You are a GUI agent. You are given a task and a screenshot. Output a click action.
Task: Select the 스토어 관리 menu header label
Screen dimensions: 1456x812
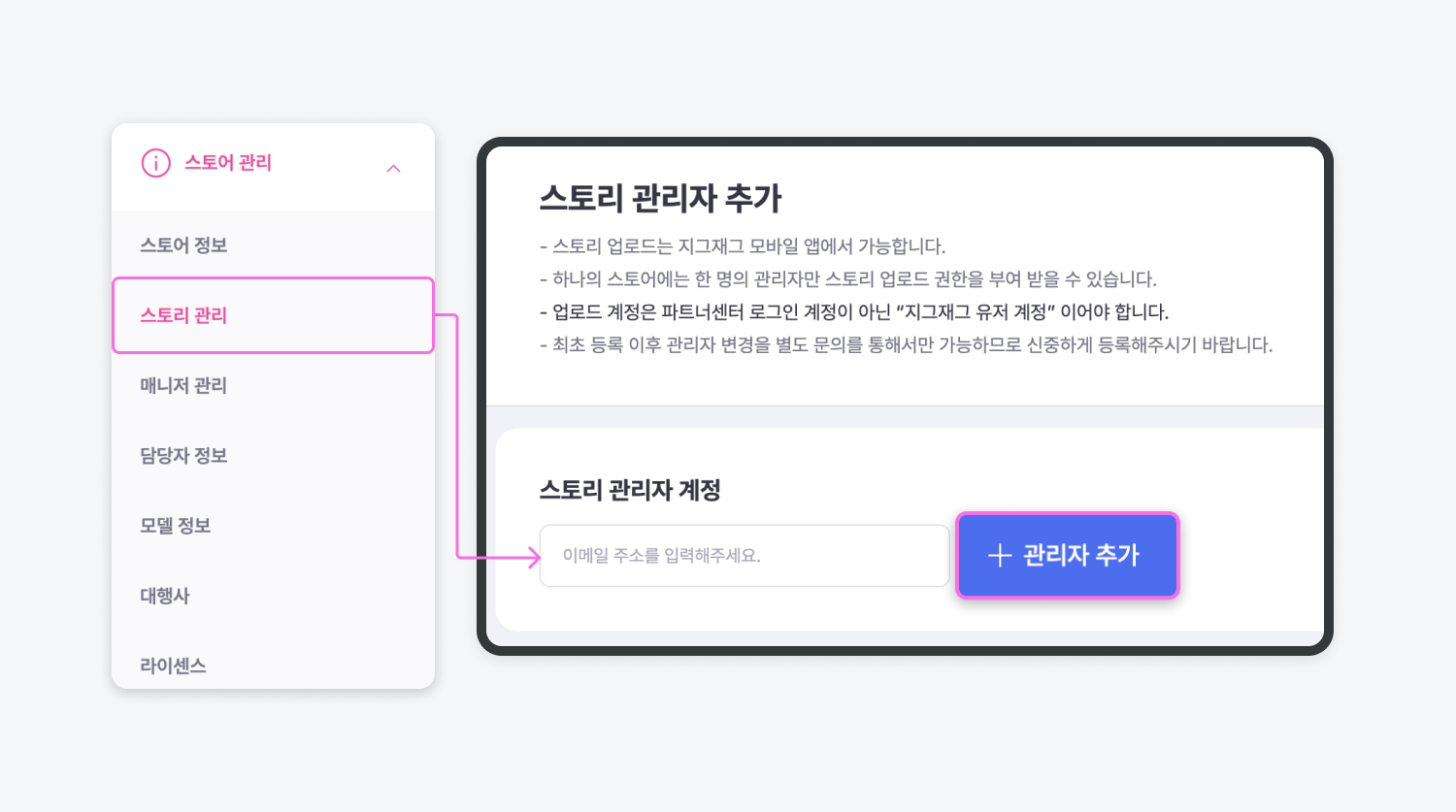228,163
